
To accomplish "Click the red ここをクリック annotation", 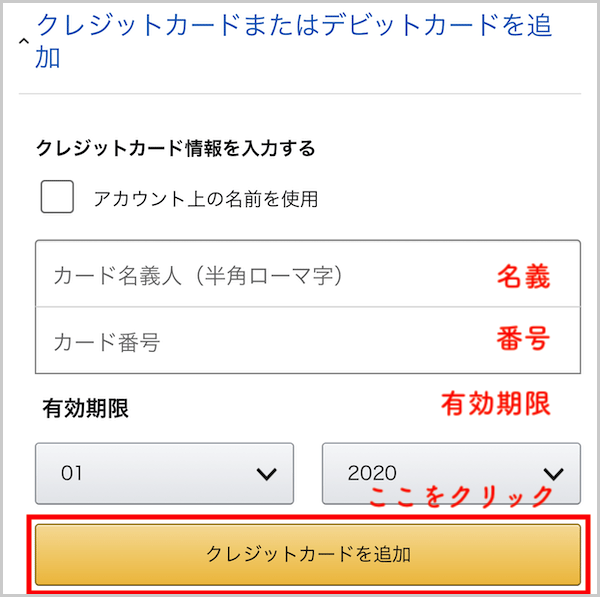I will [x=461, y=496].
